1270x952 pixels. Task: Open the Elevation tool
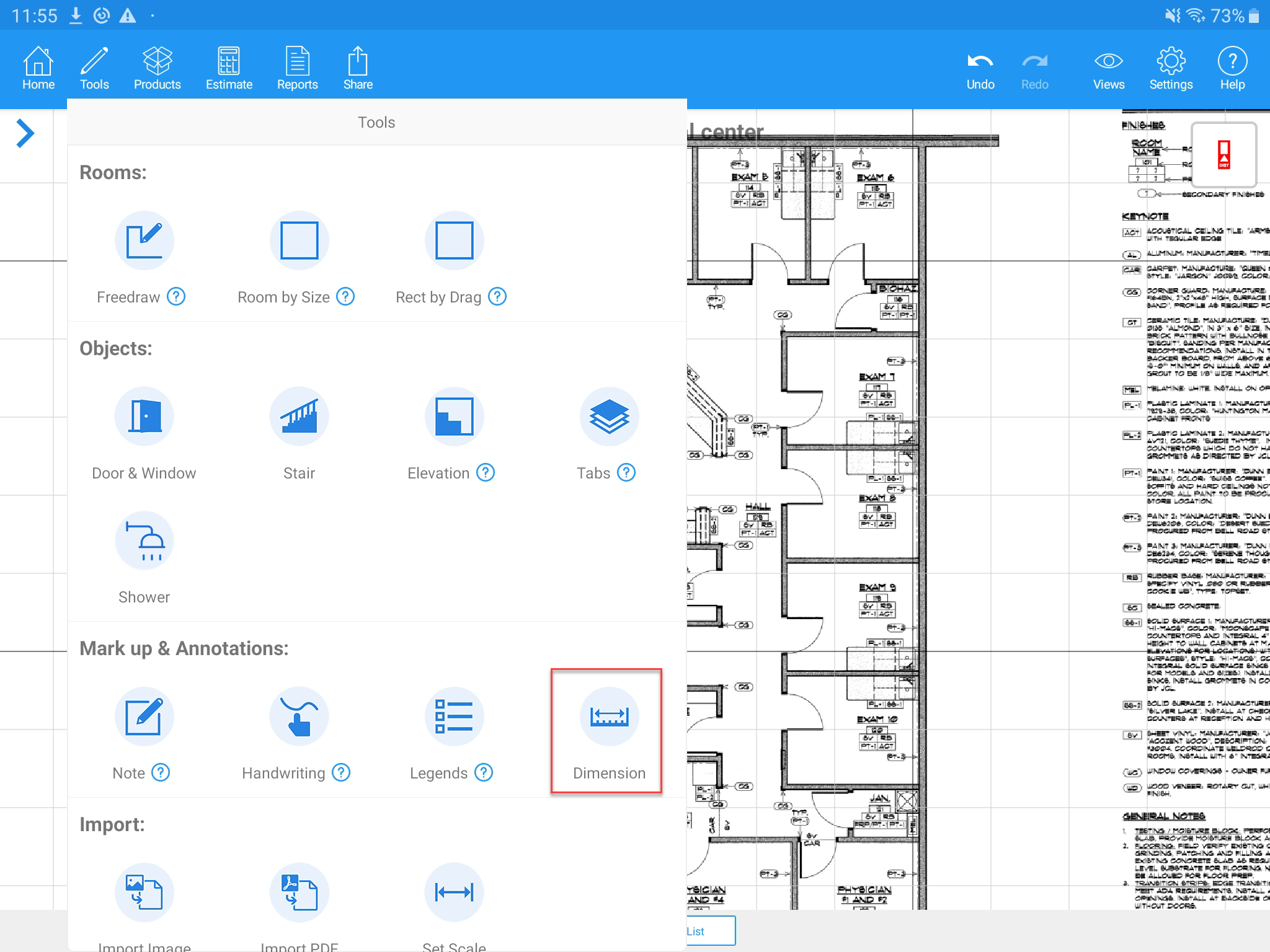click(x=454, y=416)
